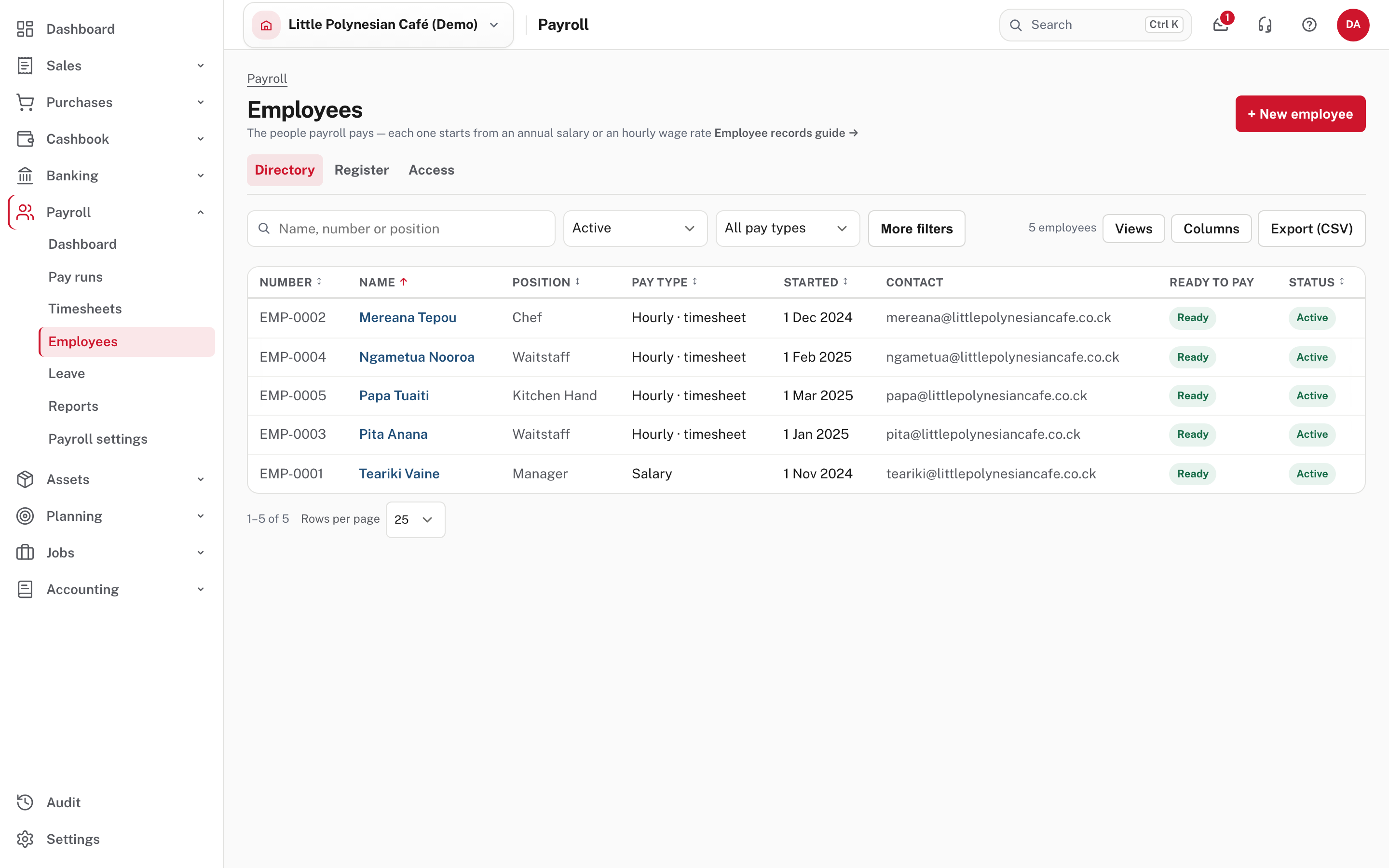The image size is (1389, 868).
Task: Click the Settings gear icon
Action: (x=25, y=839)
